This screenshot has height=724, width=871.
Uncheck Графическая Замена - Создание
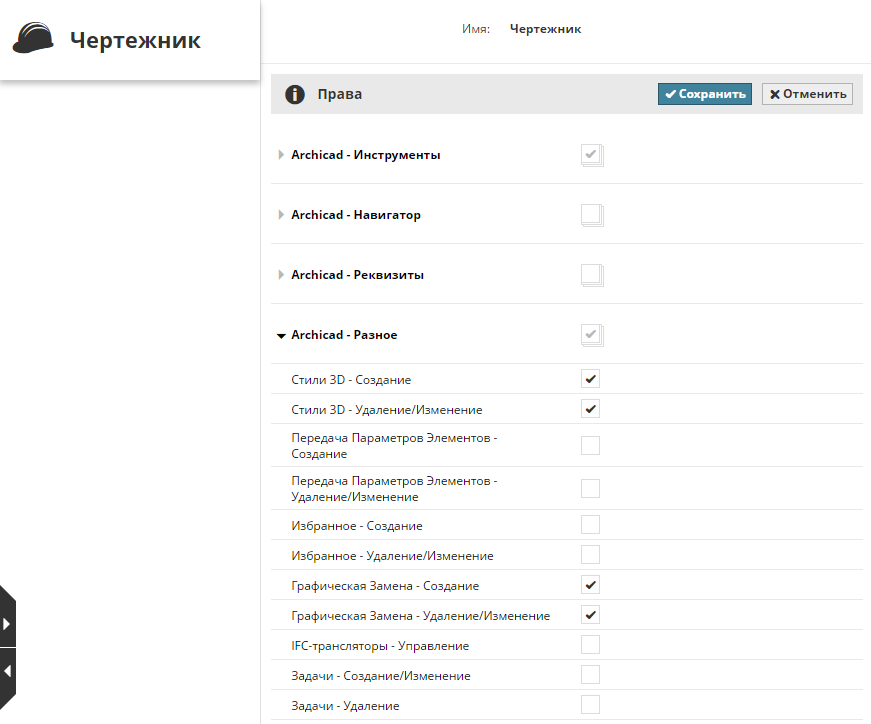pos(591,585)
